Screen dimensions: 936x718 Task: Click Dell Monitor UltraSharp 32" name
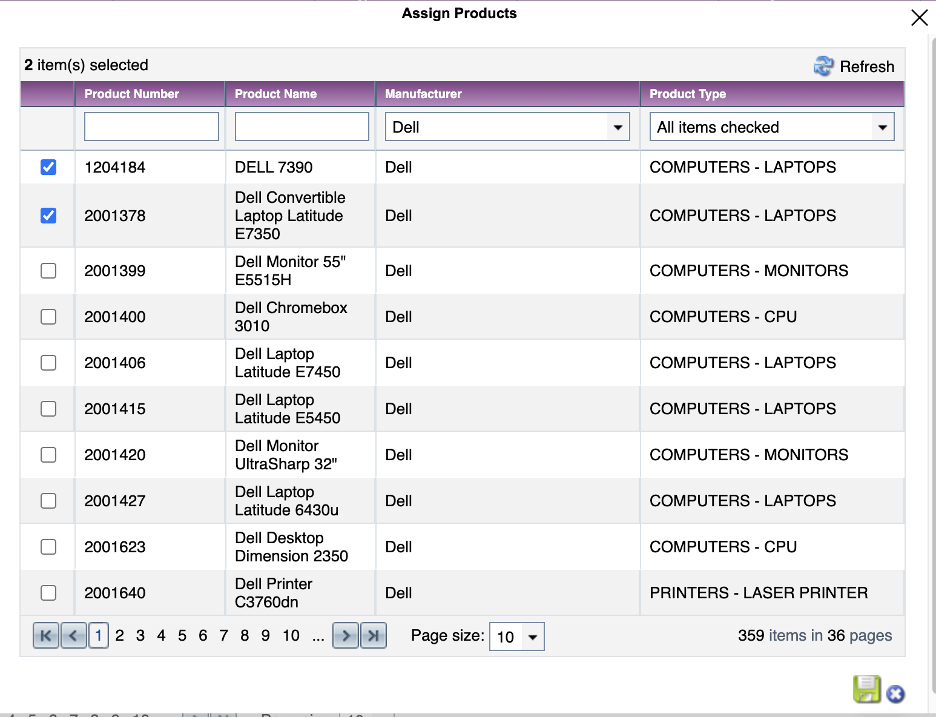point(286,455)
